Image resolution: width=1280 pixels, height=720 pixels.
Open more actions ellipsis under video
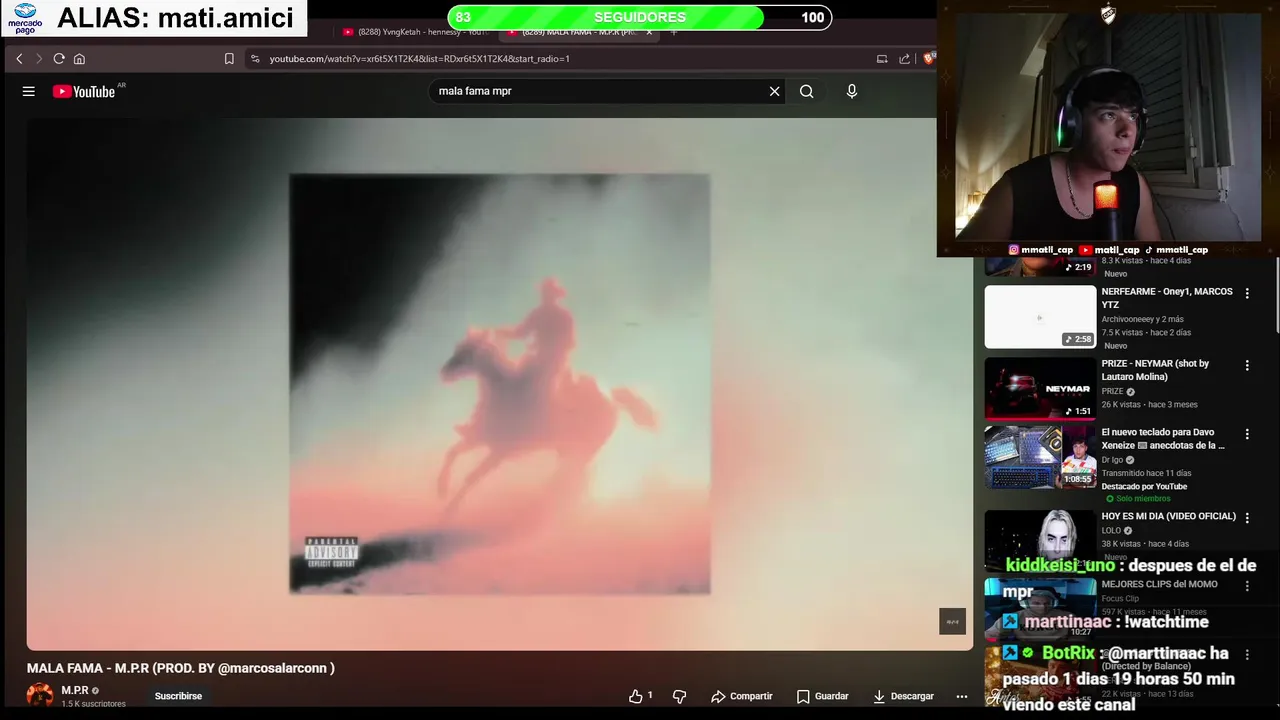(x=962, y=696)
